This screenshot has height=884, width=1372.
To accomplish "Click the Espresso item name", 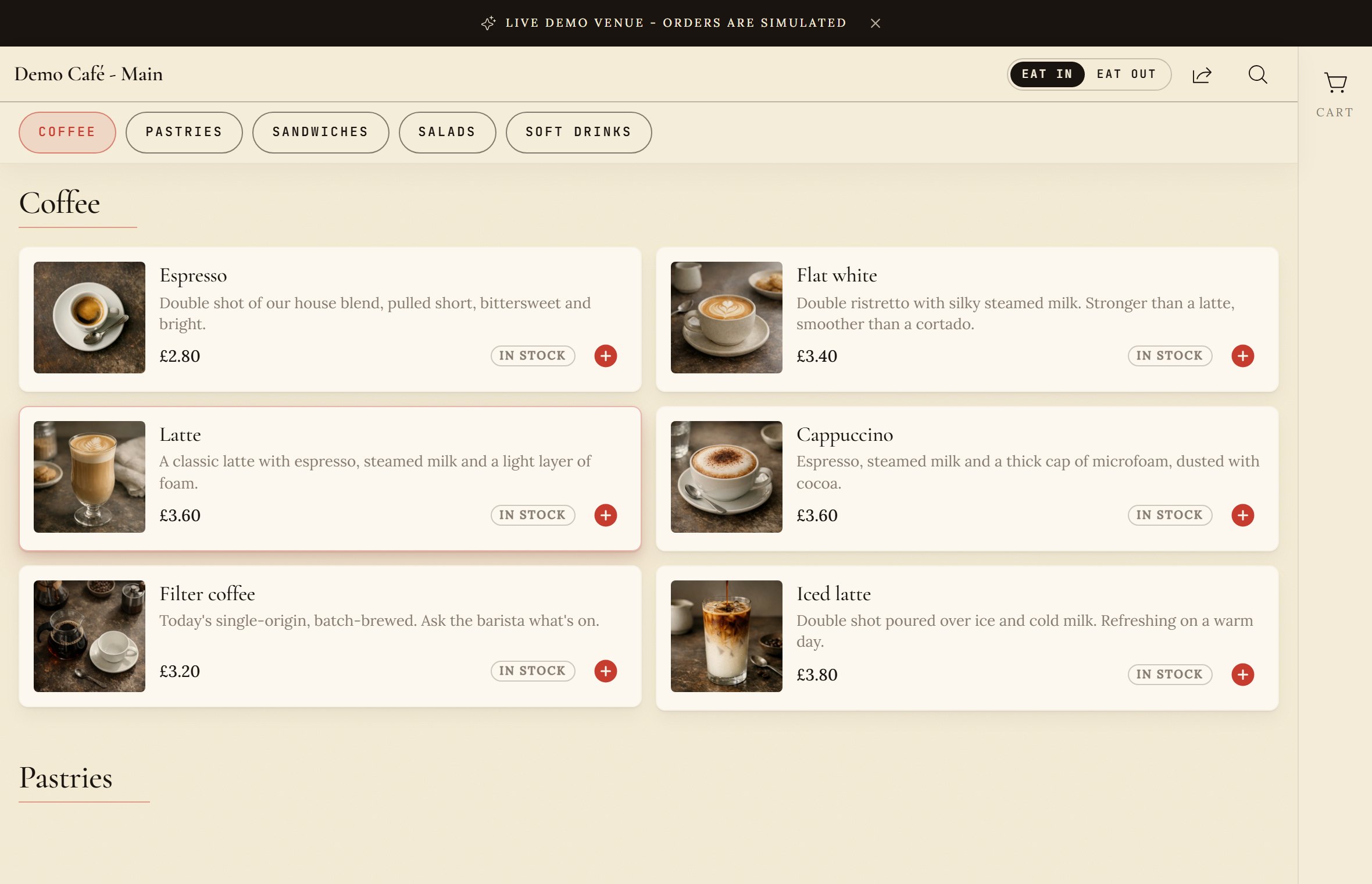I will [x=193, y=275].
